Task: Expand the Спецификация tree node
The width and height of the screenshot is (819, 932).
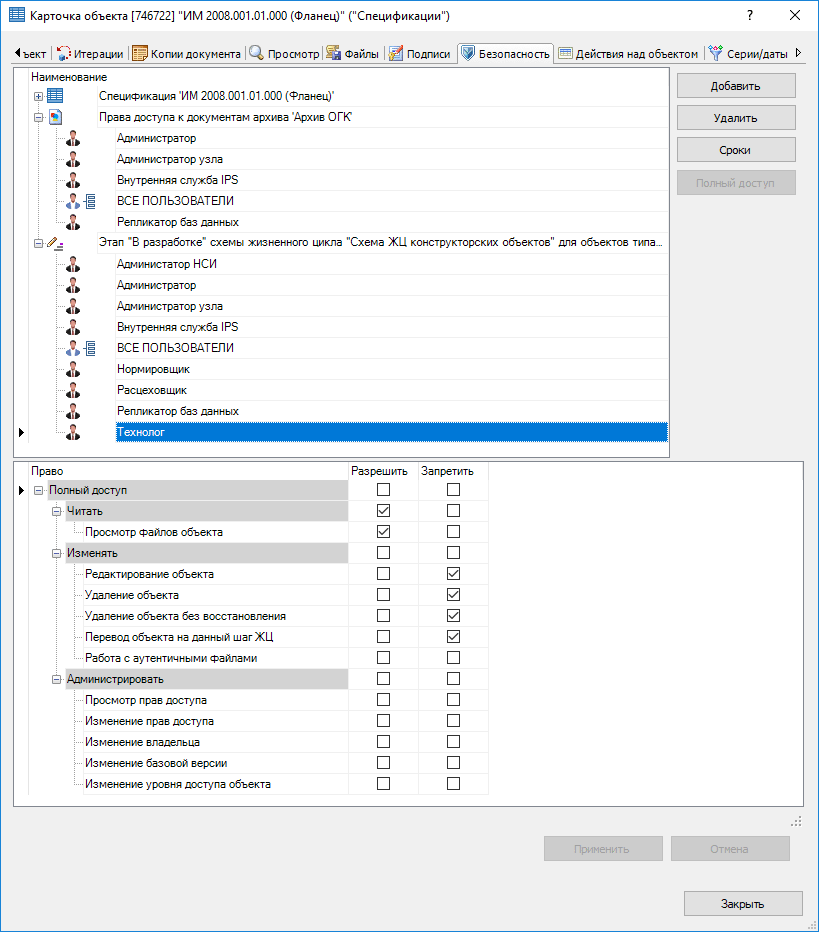Action: pos(39,96)
